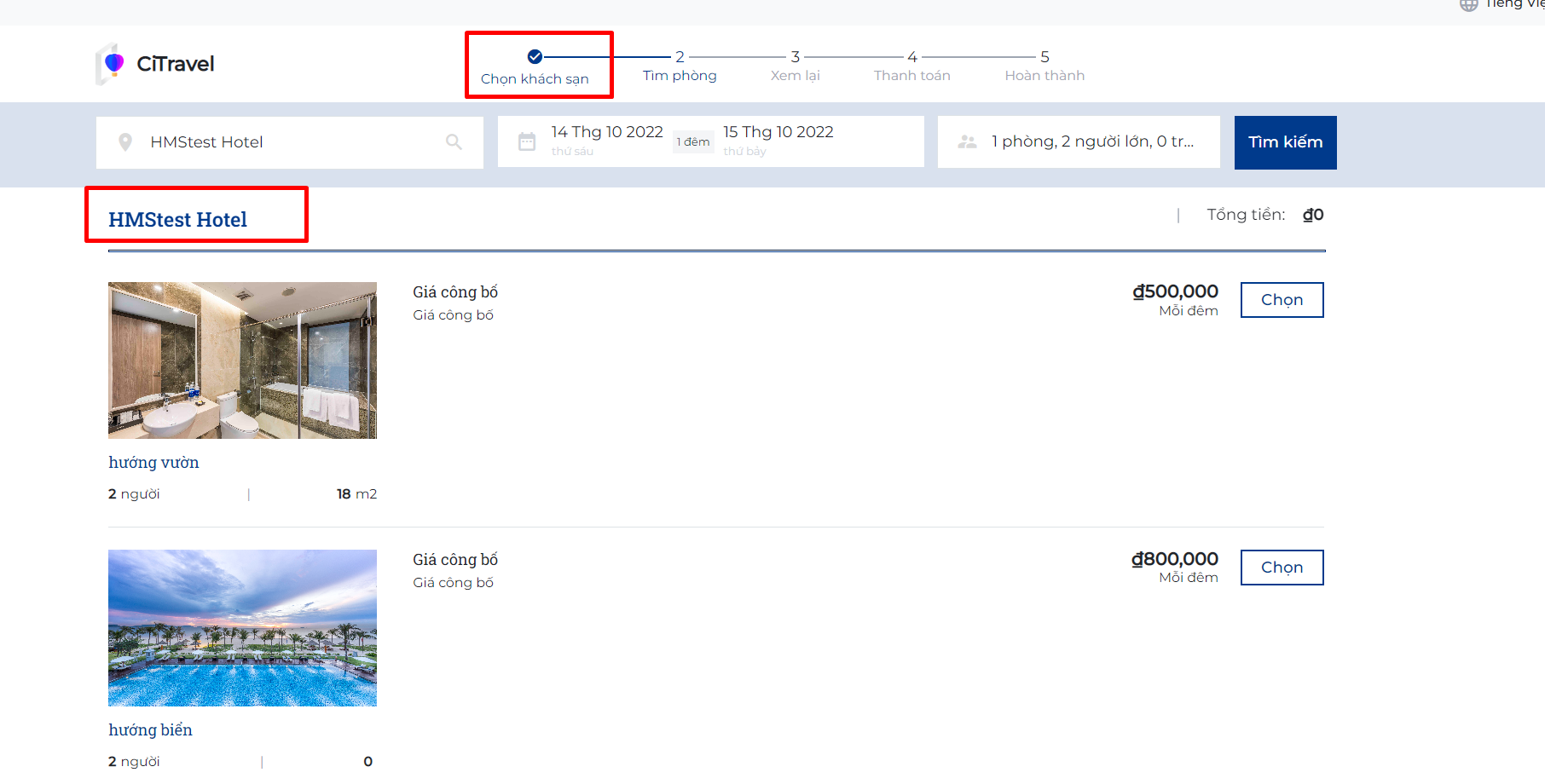Open check-out date 15 Thg 10 2022
This screenshot has height=784, width=1545.
[x=778, y=133]
